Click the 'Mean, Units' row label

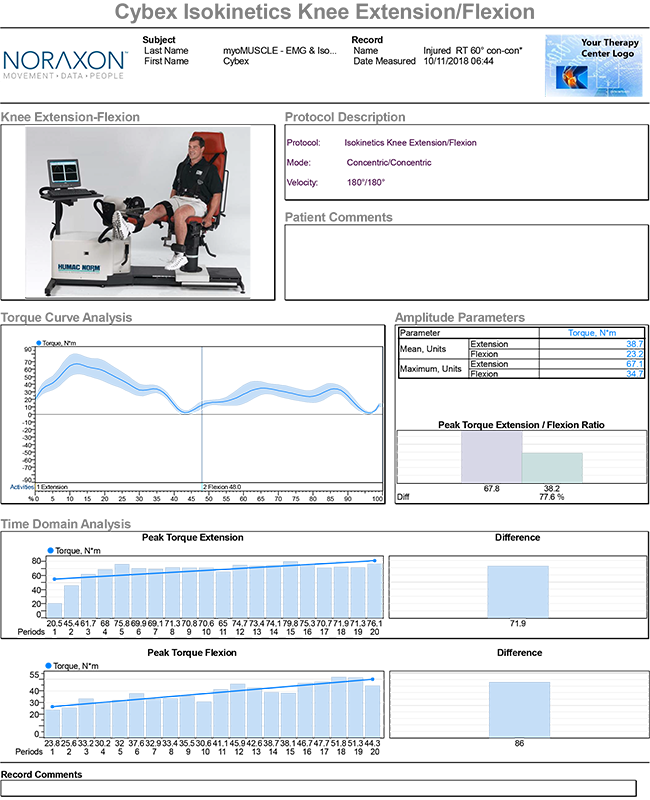pos(422,349)
